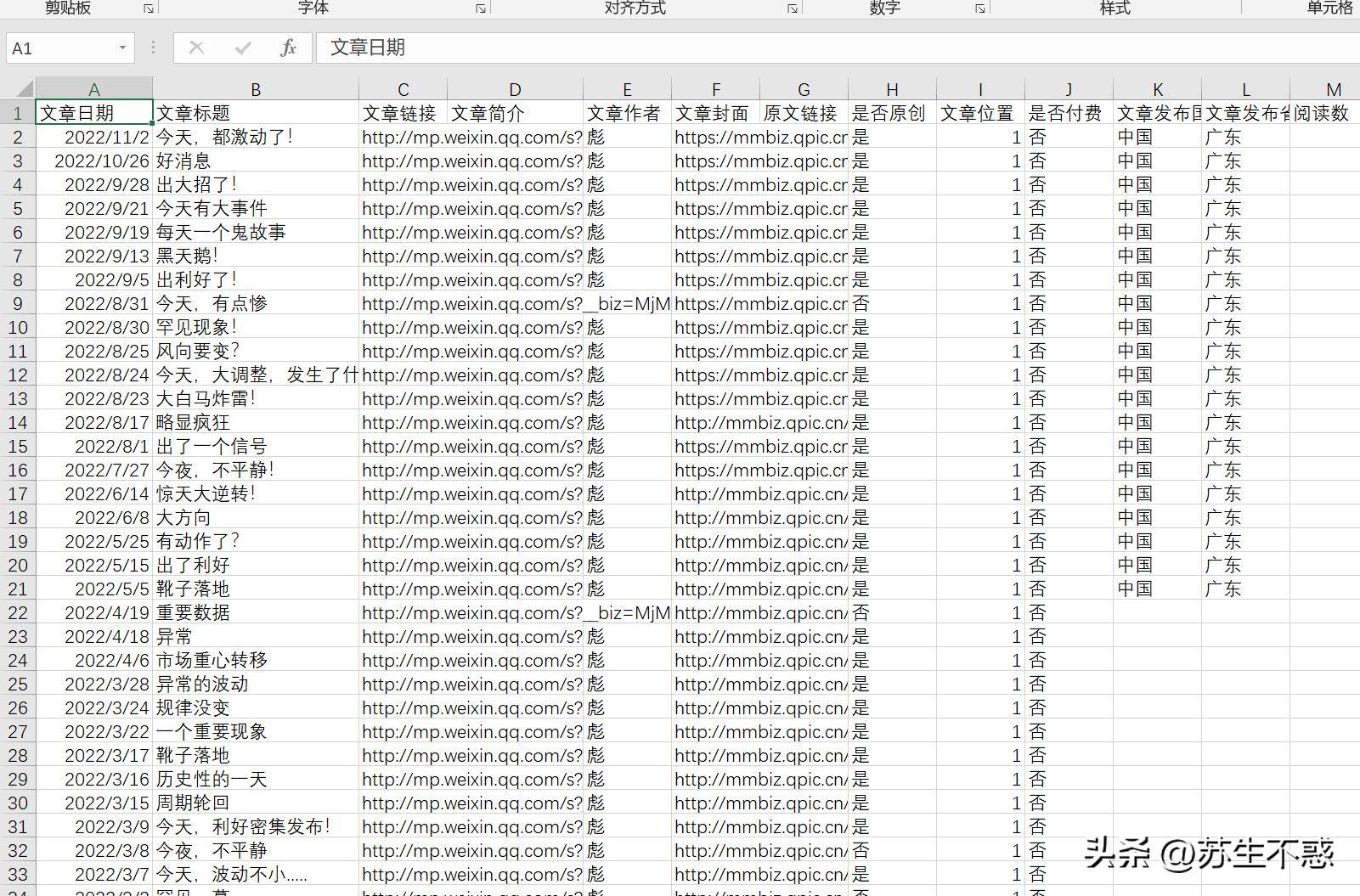Select column H header
Screen dimensions: 1360x896
pyautogui.click(x=892, y=89)
